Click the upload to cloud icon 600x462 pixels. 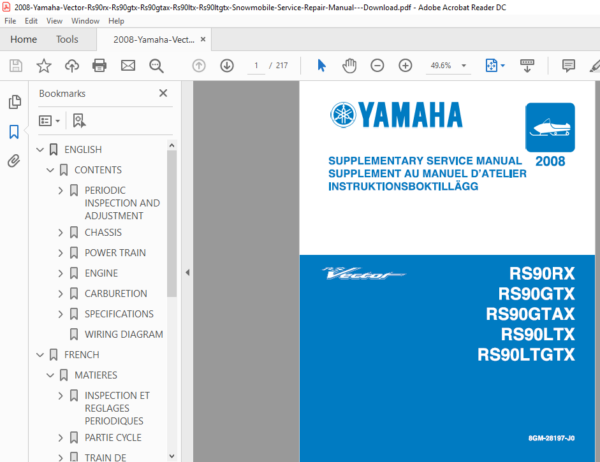[x=72, y=66]
